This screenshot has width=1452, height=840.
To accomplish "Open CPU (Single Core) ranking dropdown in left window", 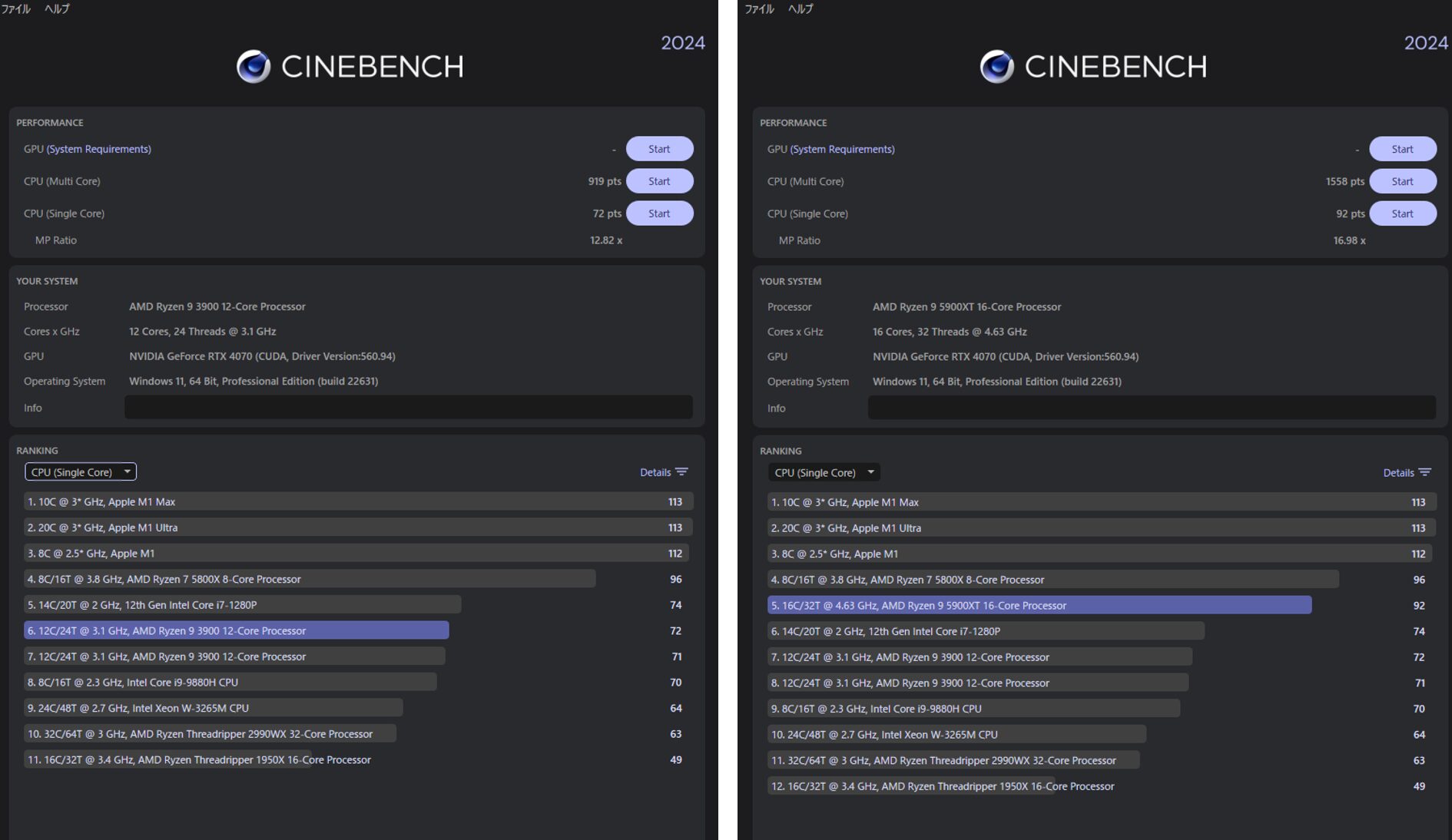I will (81, 472).
